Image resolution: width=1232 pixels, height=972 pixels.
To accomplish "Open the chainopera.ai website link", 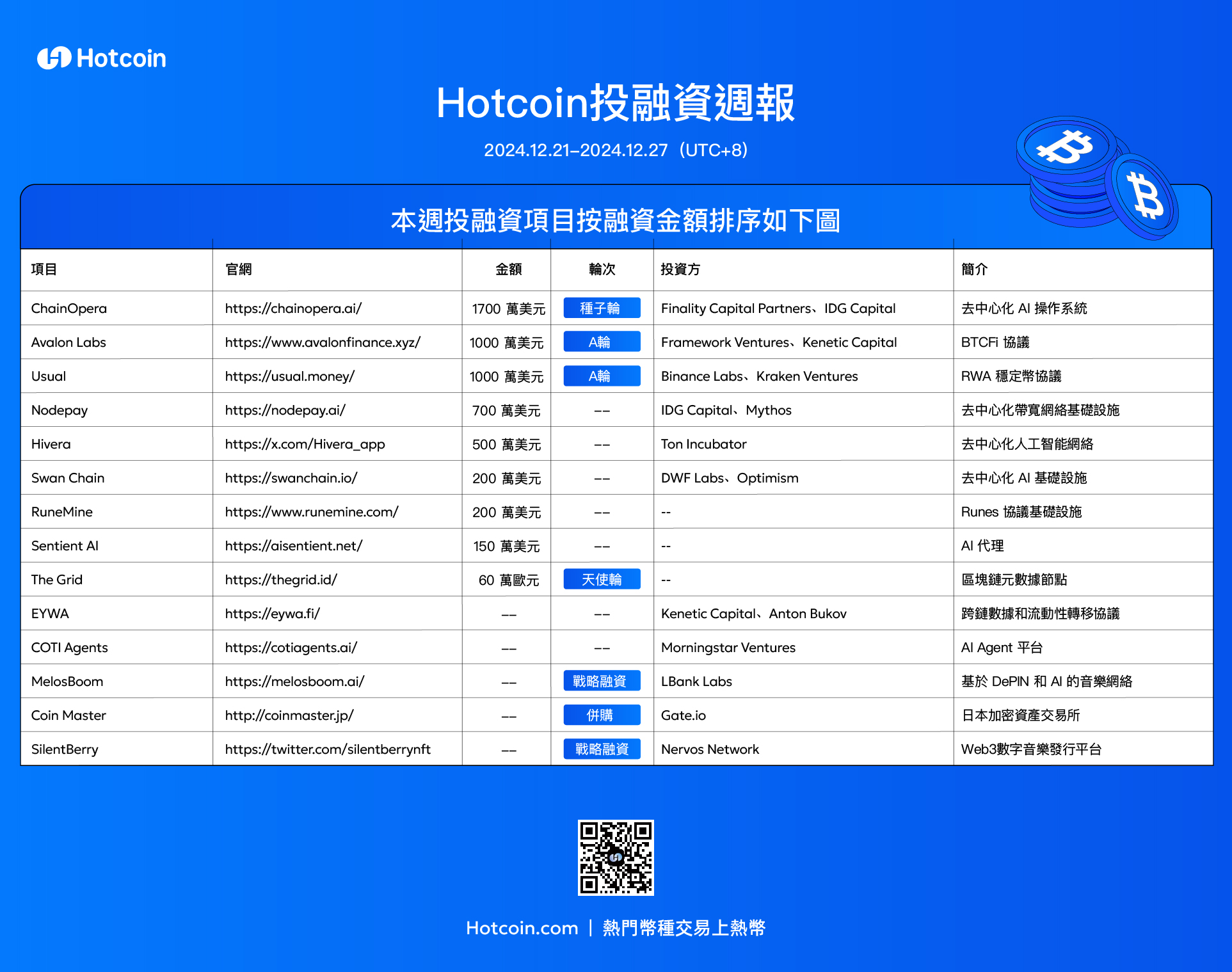I will click(x=293, y=308).
